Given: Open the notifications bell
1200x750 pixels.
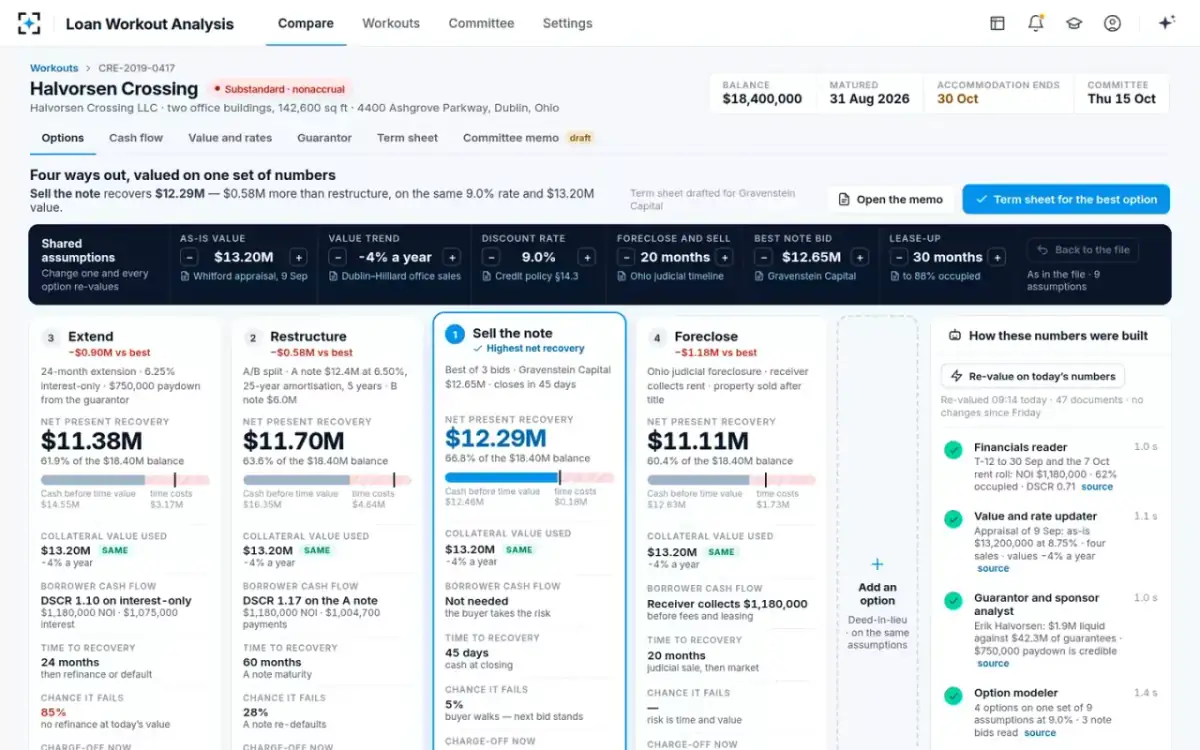Looking at the screenshot, I should (x=1035, y=23).
